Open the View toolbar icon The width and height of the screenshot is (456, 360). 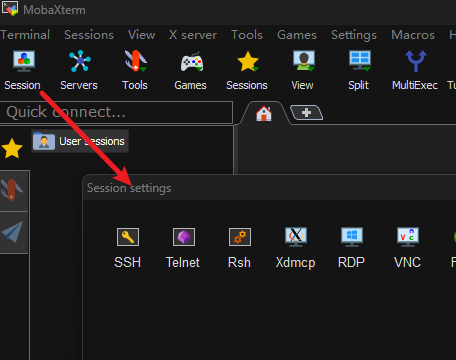pyautogui.click(x=303, y=70)
